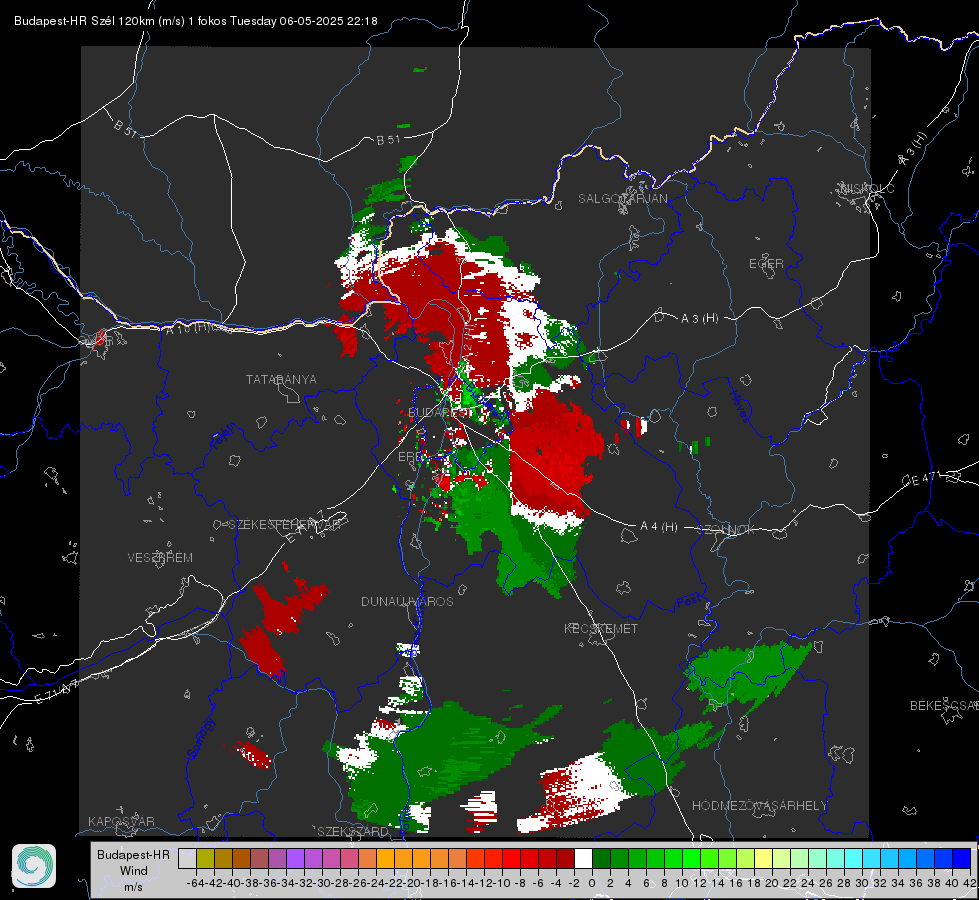Click the A 3 (H) label near Eger
Screen dimensions: 979x900
[699, 319]
